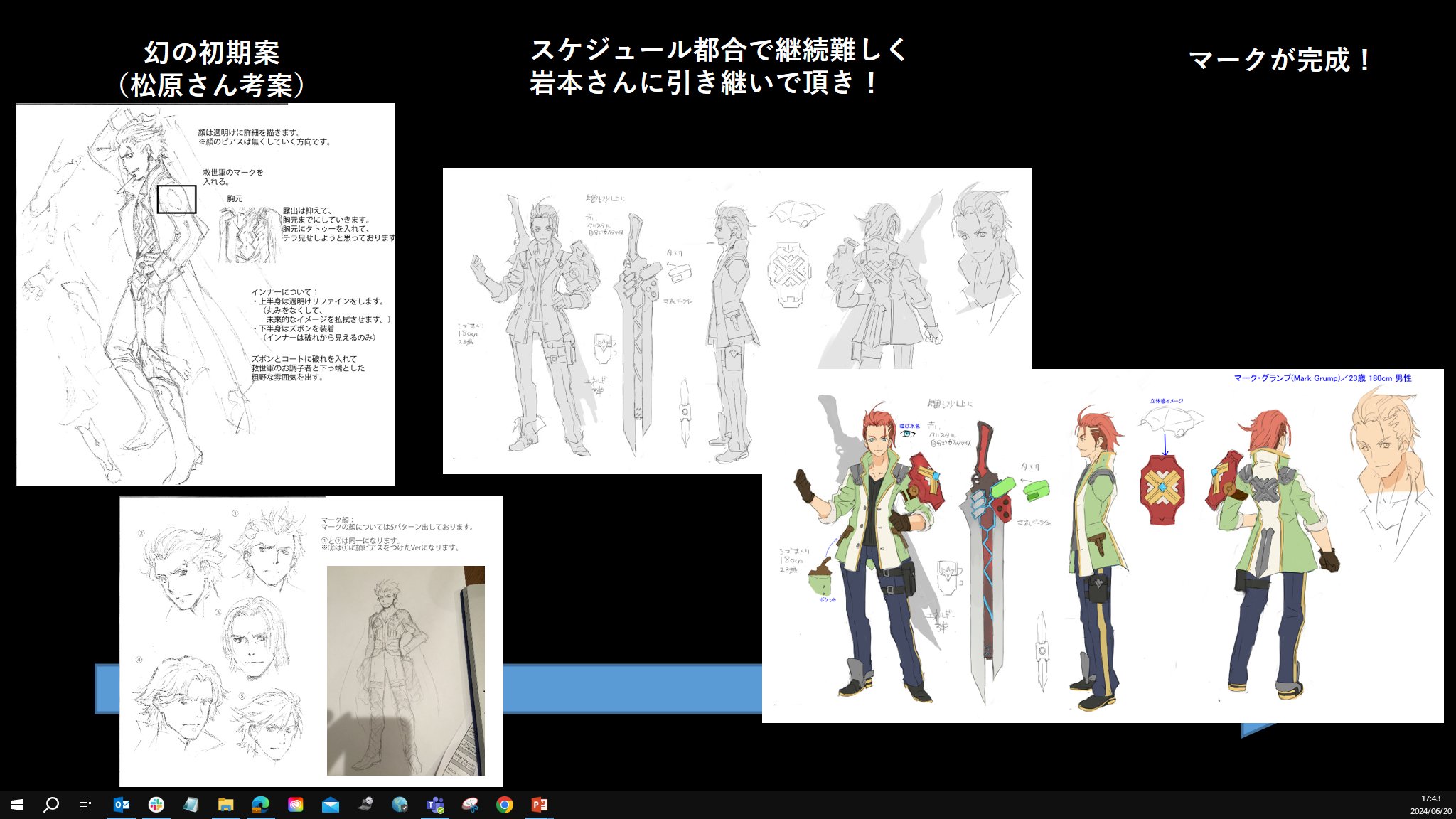Viewport: 1456px width, 819px height.
Task: Launch File Explorer from the taskbar
Action: (225, 805)
